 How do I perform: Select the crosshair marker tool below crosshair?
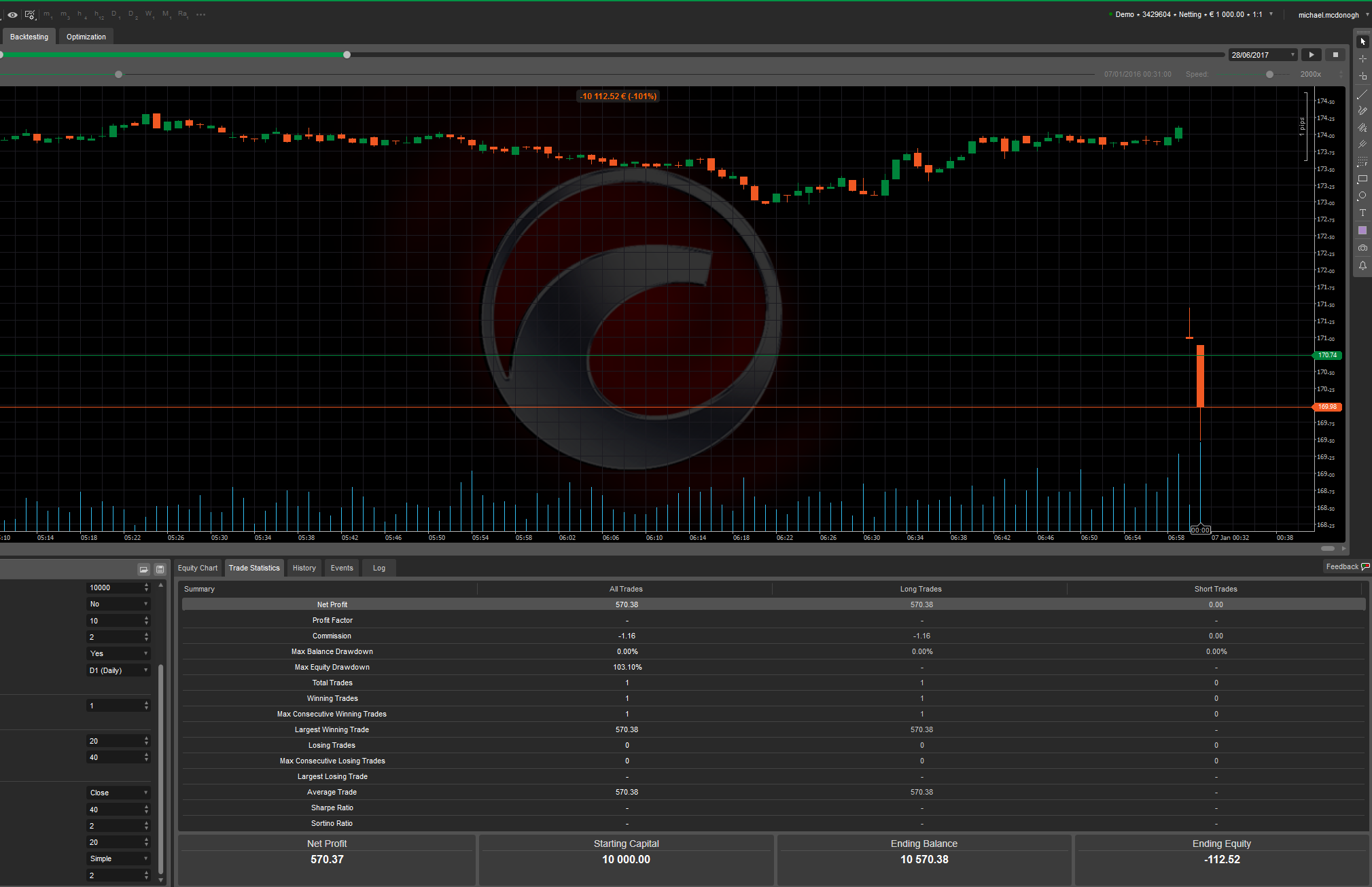click(1362, 76)
